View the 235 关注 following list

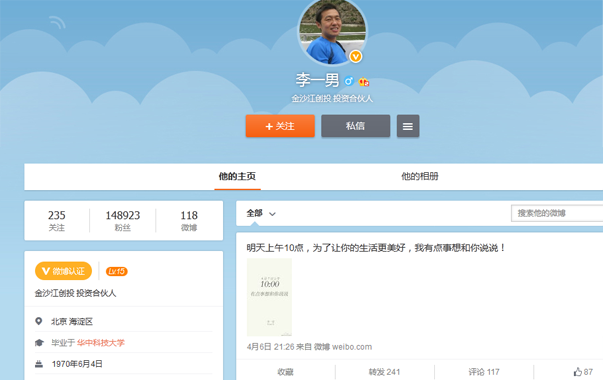pos(57,220)
